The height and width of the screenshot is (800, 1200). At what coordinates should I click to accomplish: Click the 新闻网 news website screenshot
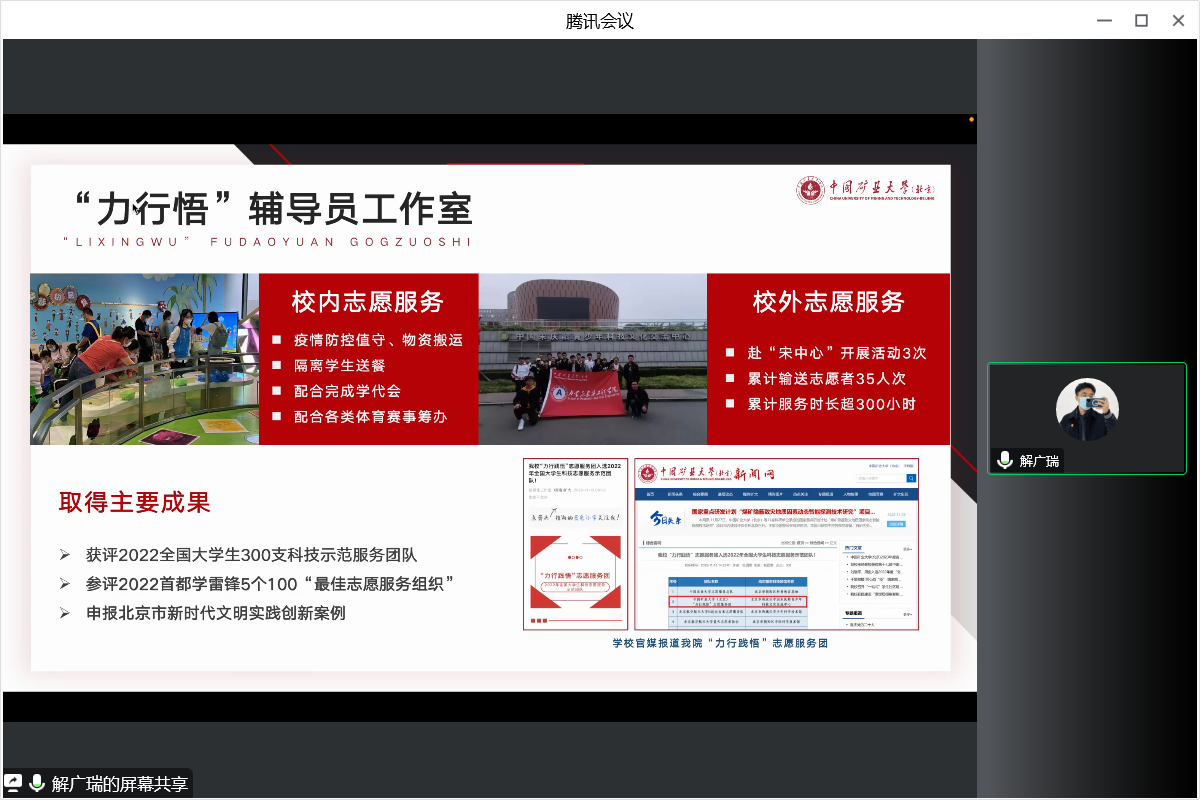776,545
